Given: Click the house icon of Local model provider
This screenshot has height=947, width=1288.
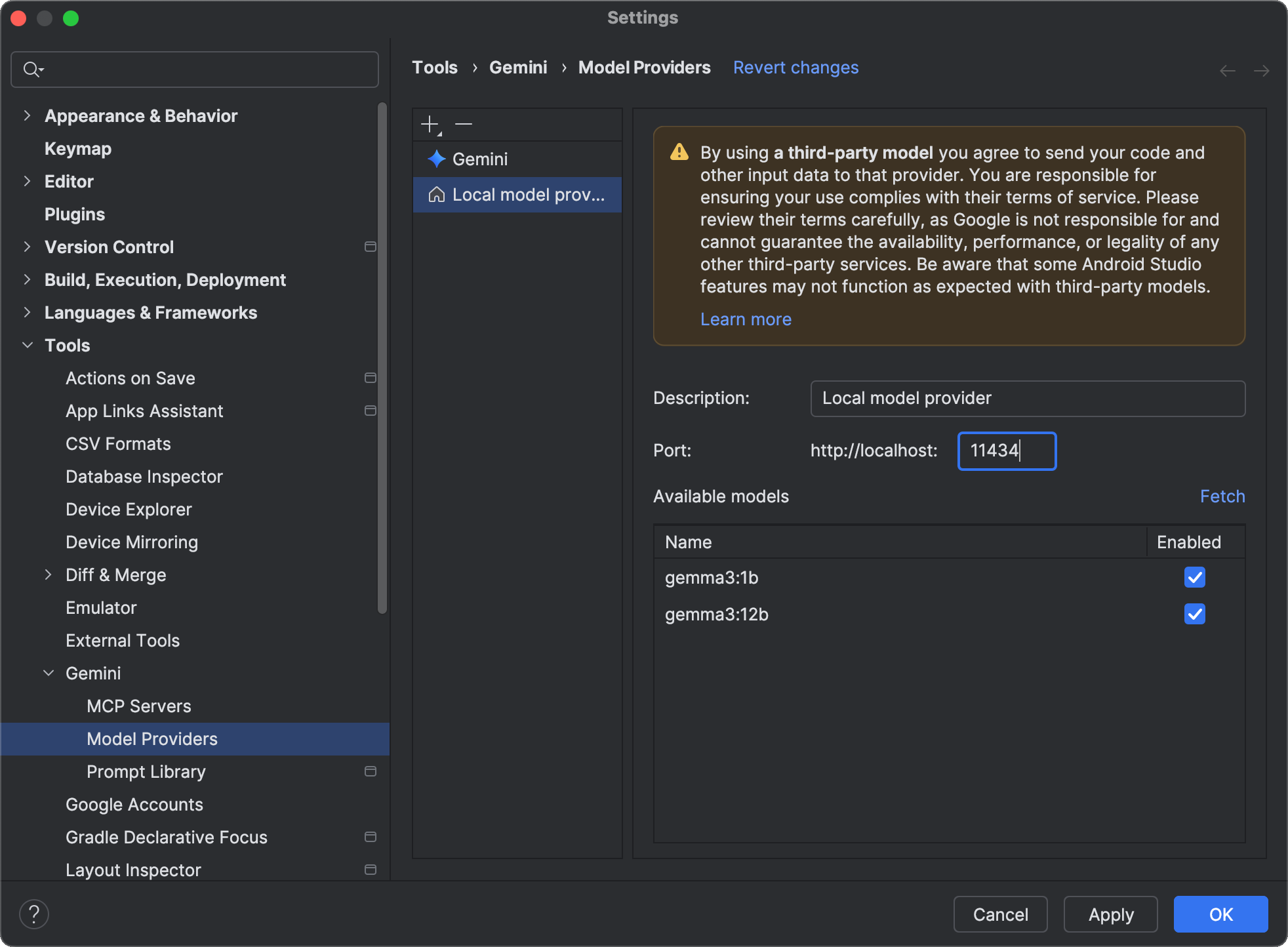Looking at the screenshot, I should [x=436, y=195].
